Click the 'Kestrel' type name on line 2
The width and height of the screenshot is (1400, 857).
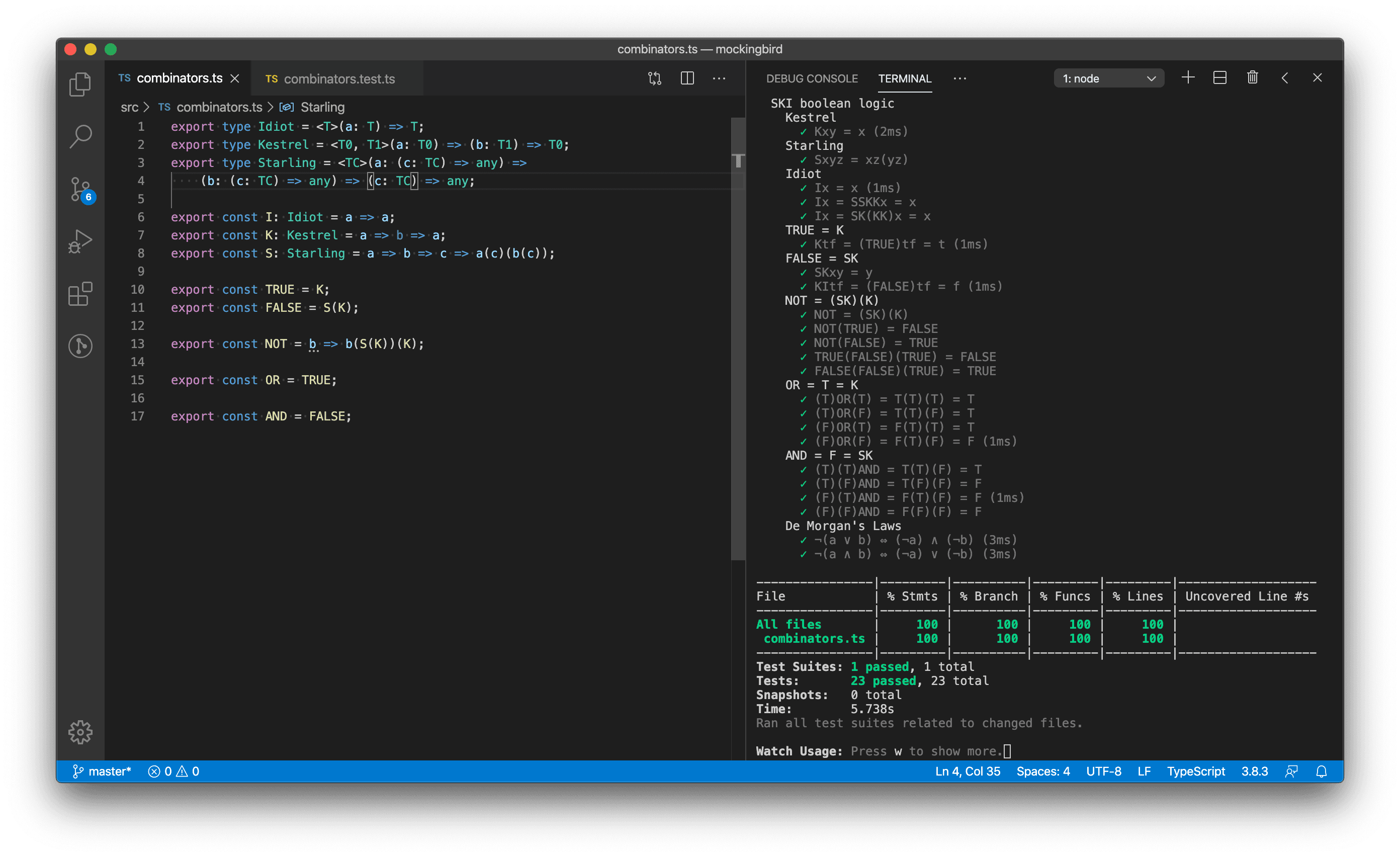coord(283,144)
